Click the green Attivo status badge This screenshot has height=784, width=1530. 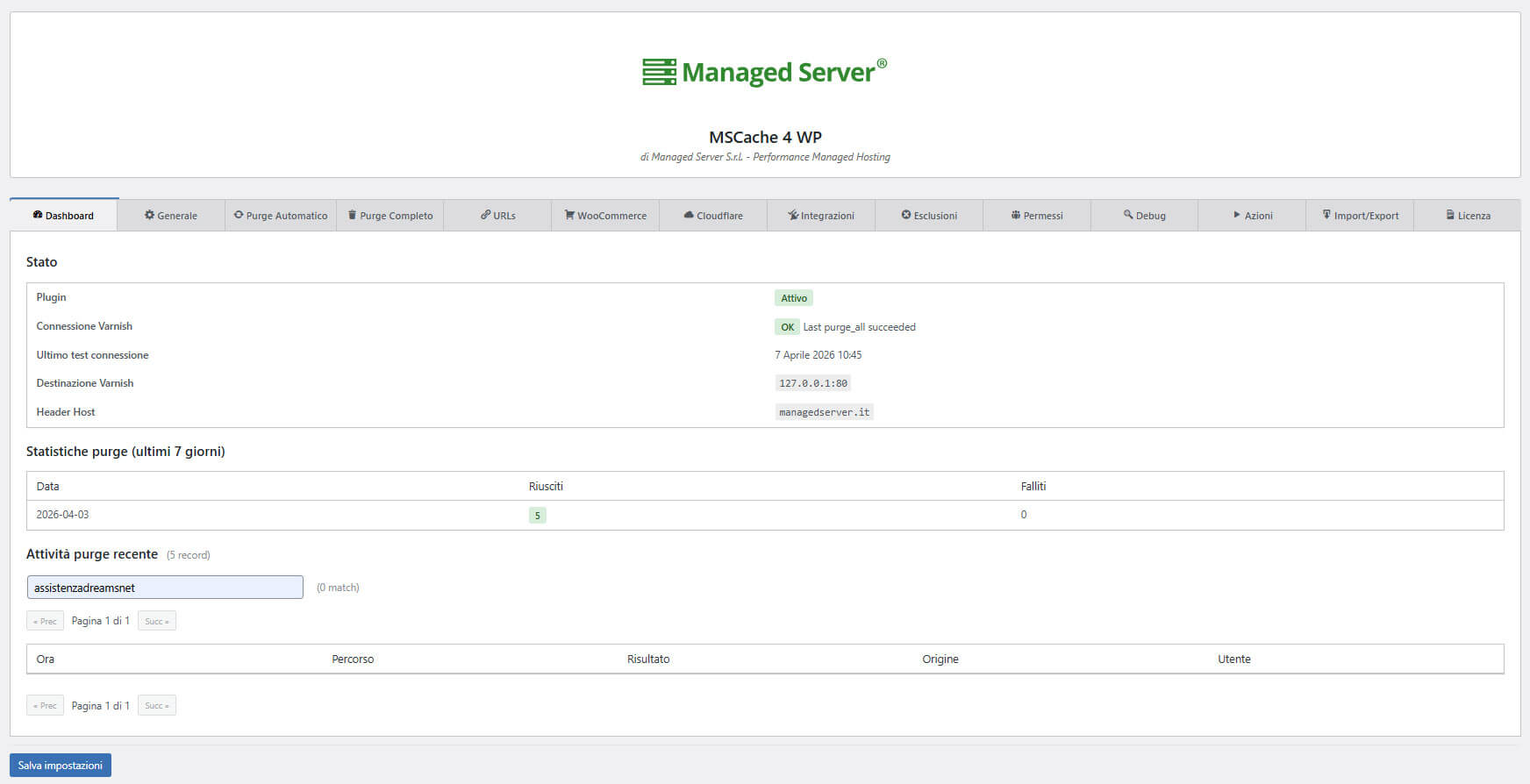pos(794,298)
